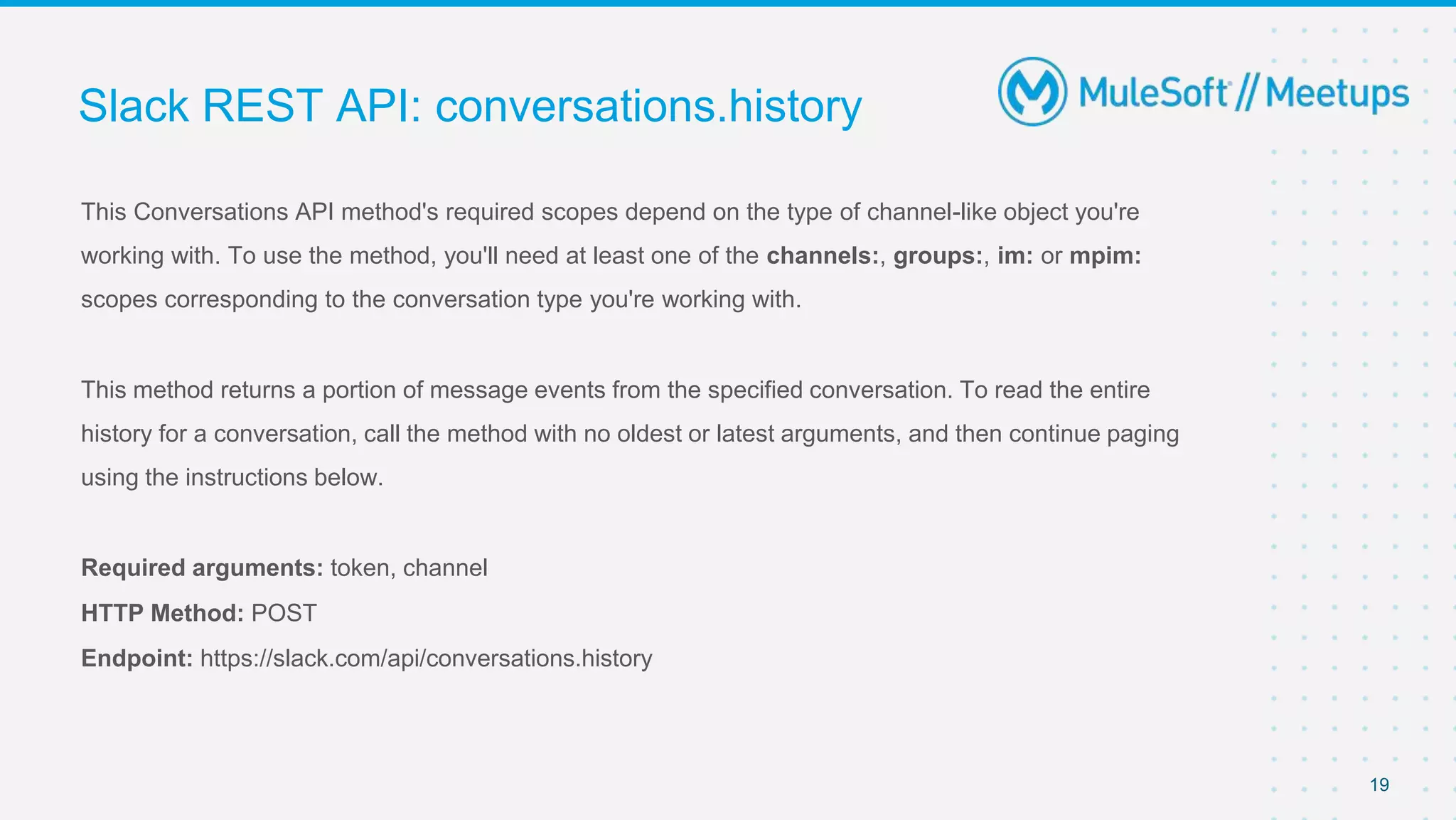Viewport: 1456px width, 820px height.
Task: Click the bold 'mpim:' scope text
Action: coord(1106,256)
